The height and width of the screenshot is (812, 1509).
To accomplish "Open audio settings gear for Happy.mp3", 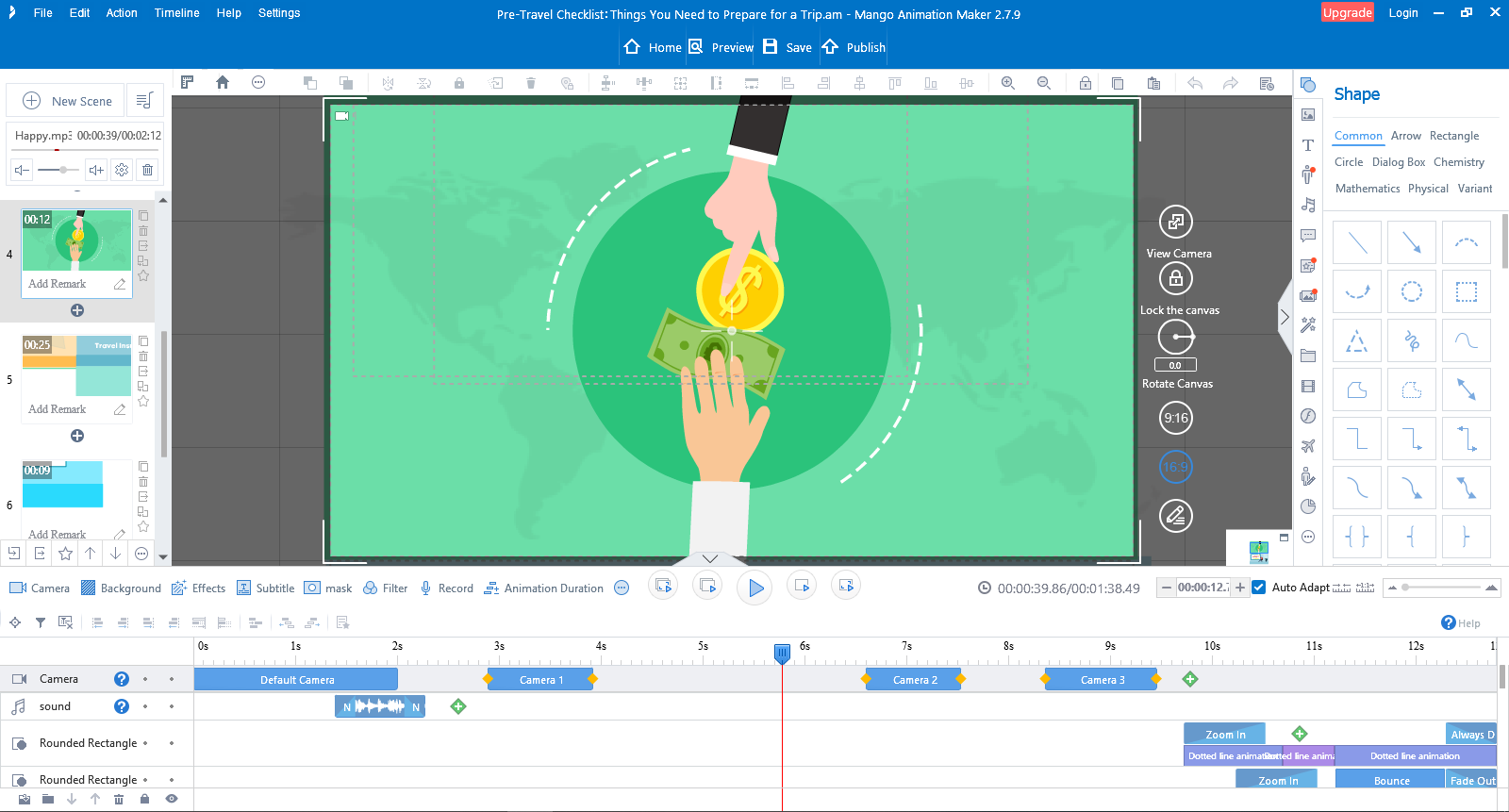I will coord(122,170).
